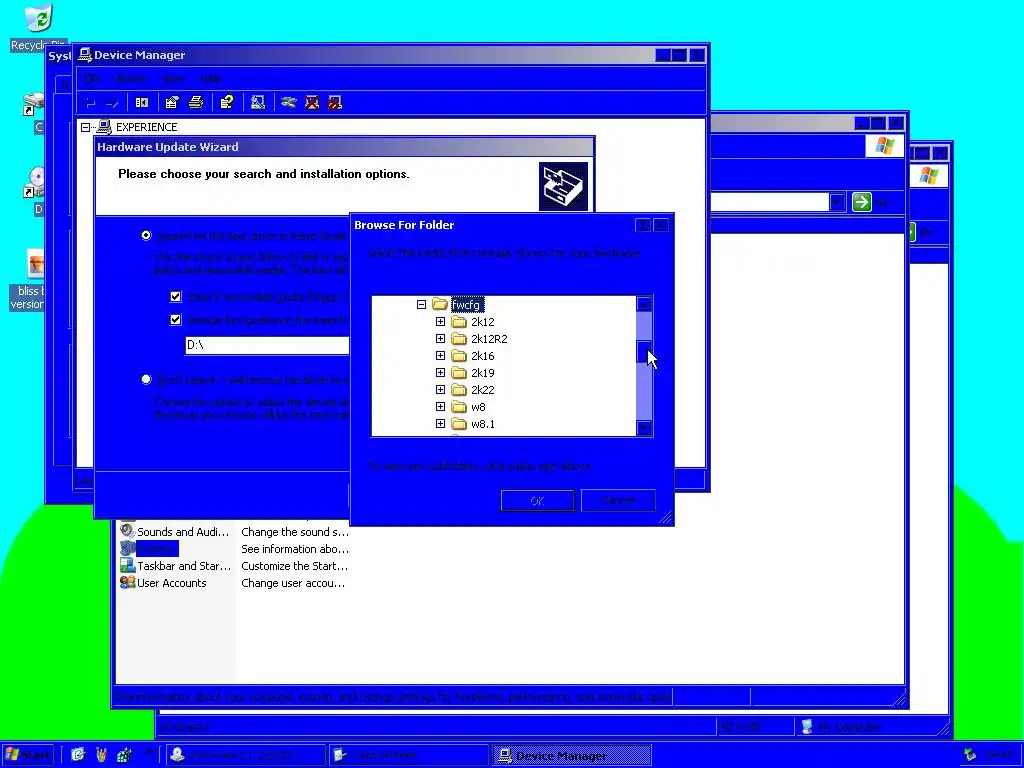Image resolution: width=1024 pixels, height=768 pixels.
Task: Toggle 'Include this location in the search' checkbox
Action: point(176,319)
